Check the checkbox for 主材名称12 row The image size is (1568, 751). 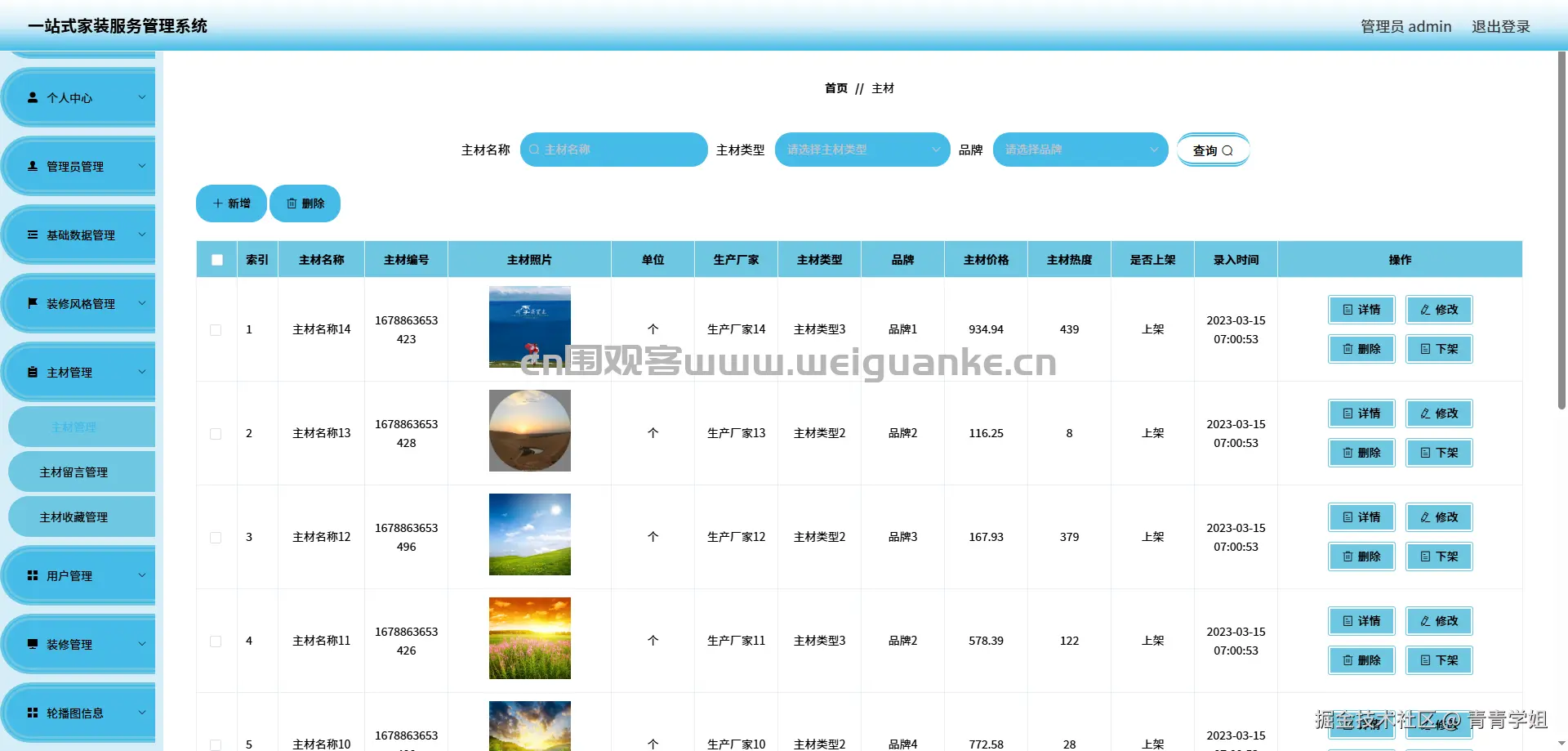(x=216, y=537)
